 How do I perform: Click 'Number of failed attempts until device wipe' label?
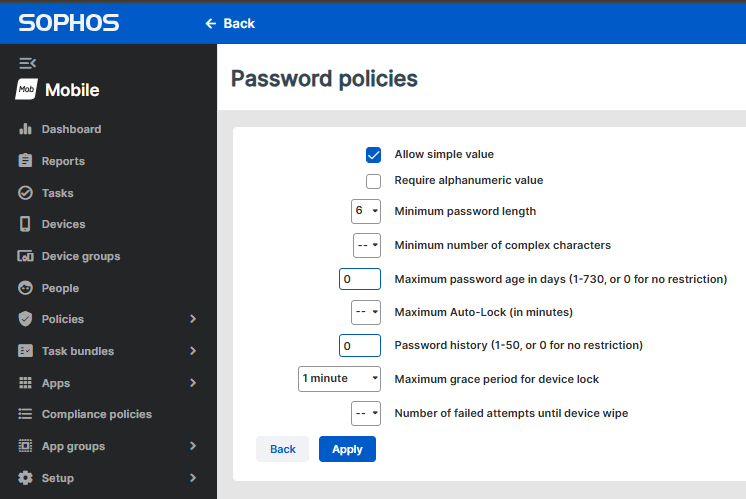click(x=511, y=413)
